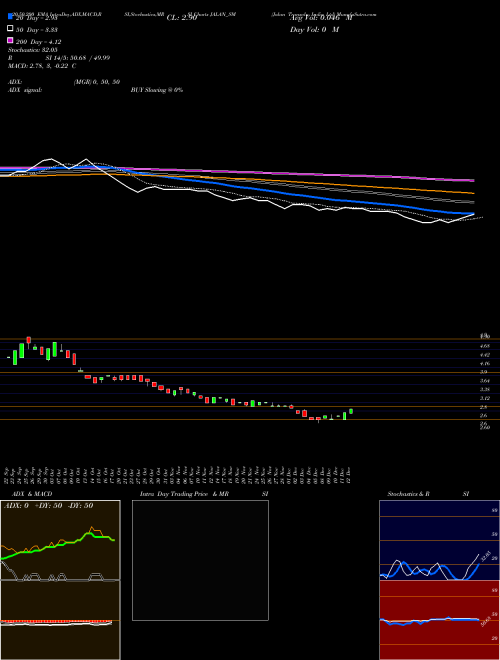Click the 'Stochastics & R' panel title
Image resolution: width=500 pixels, height=660 pixels.
[x=408, y=494]
